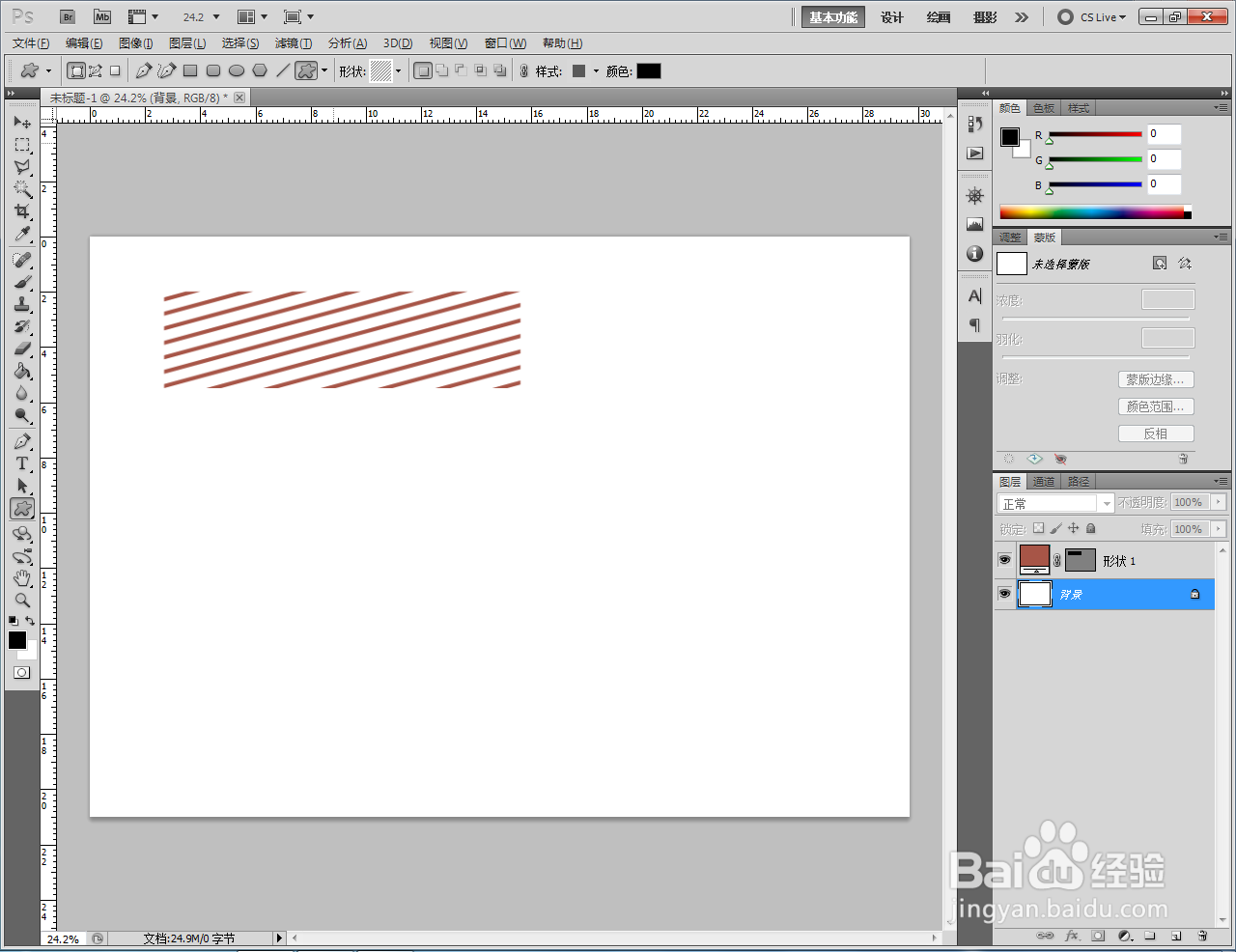Select the Polygonal Lasso tool

(22, 167)
